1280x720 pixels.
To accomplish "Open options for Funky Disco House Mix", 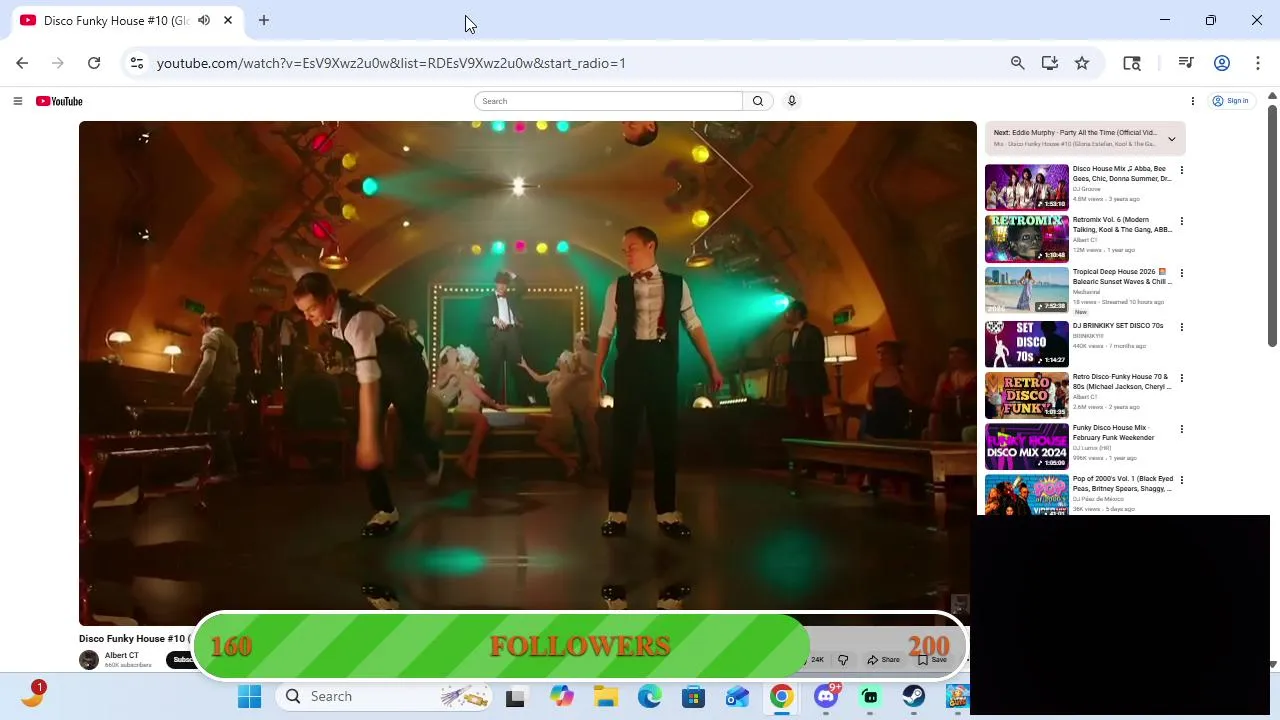I will coord(1181,429).
